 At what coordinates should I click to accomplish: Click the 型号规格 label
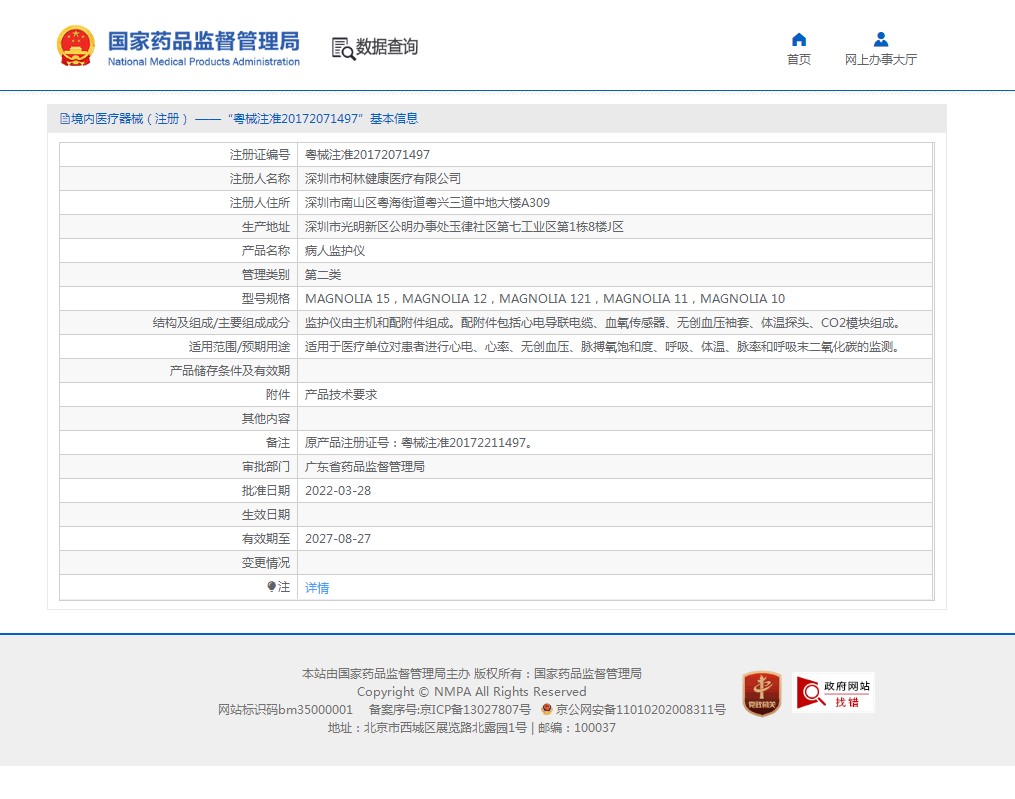(265, 298)
